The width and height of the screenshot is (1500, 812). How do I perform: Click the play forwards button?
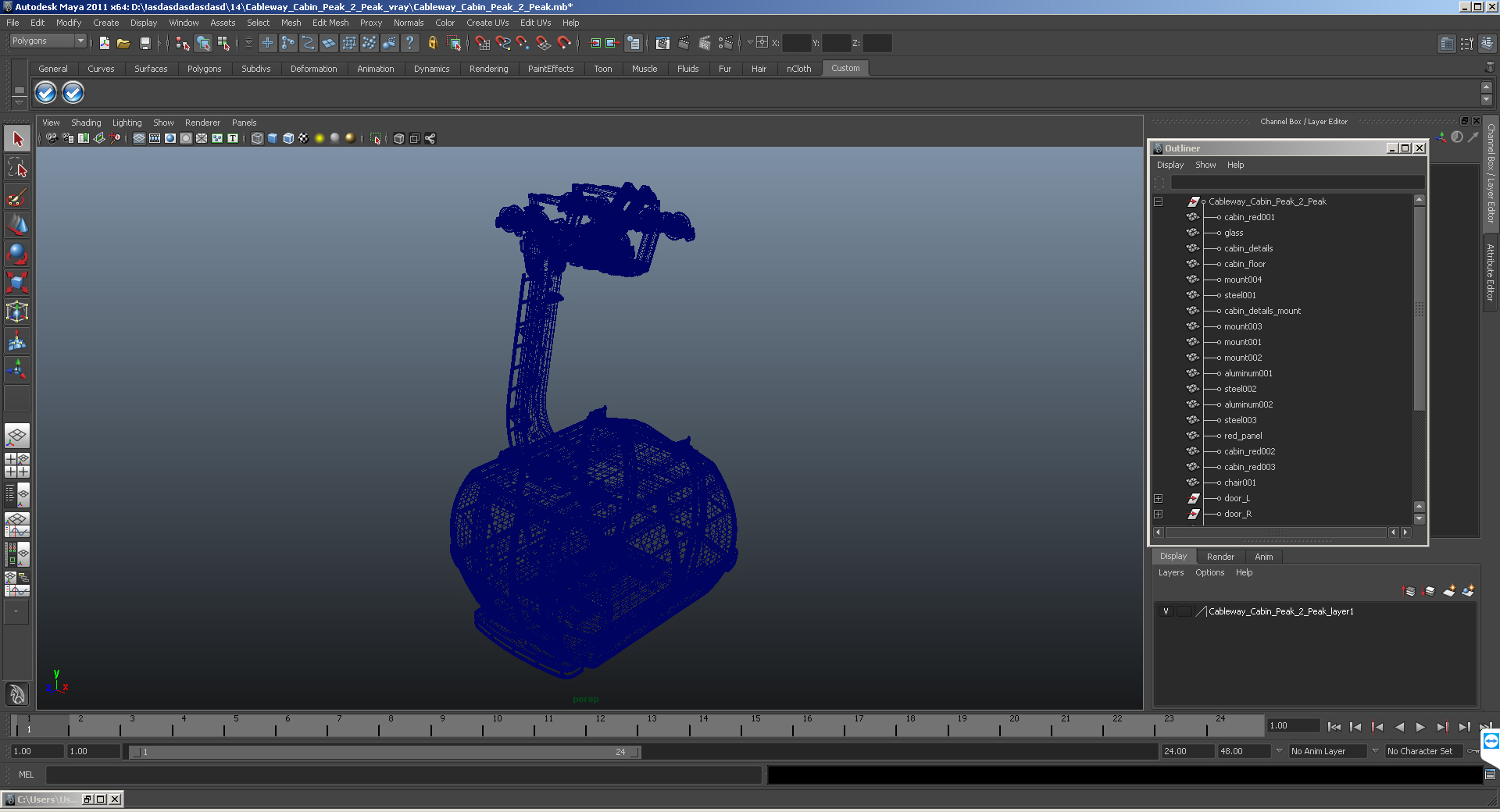[x=1420, y=727]
